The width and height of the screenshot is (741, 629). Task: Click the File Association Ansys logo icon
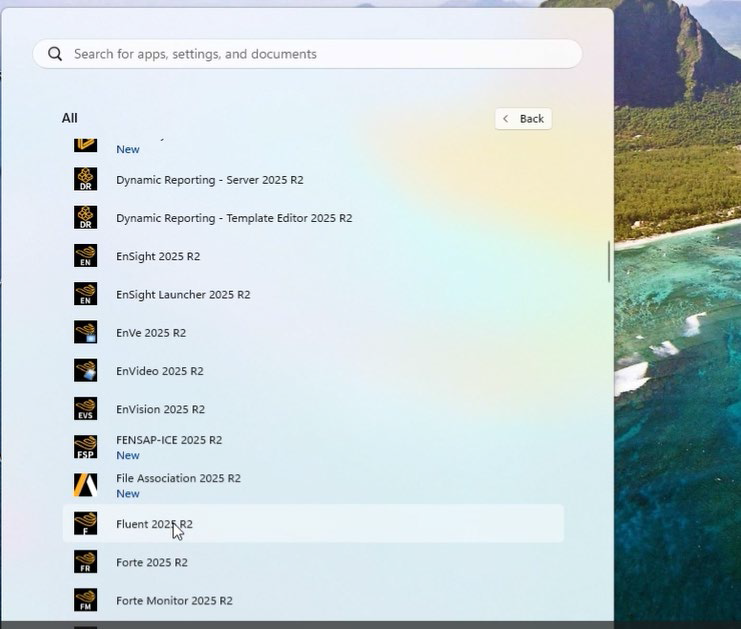[86, 485]
